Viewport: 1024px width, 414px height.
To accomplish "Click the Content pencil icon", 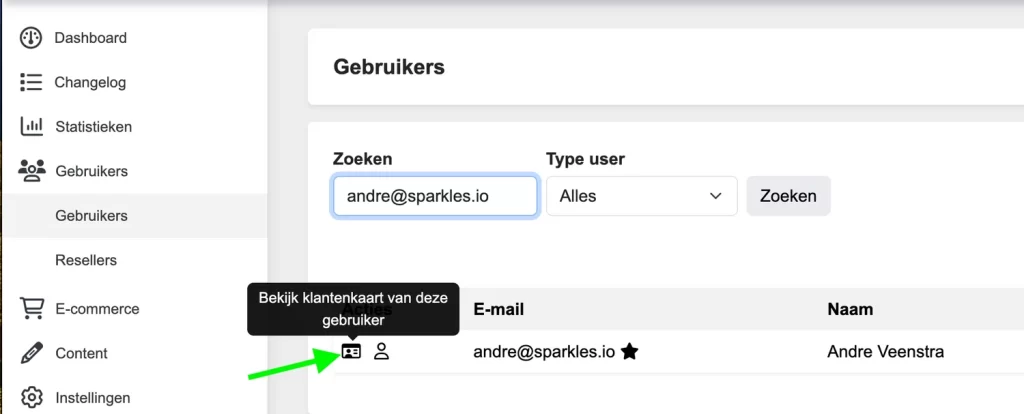I will (x=31, y=353).
